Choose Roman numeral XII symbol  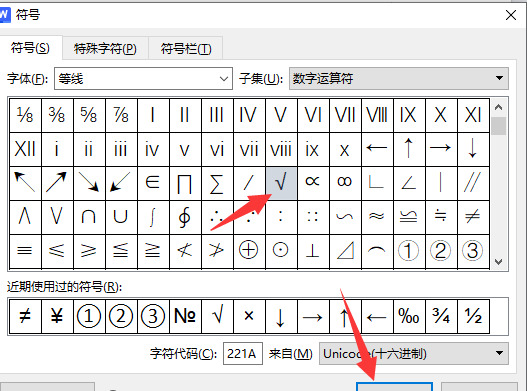(25, 149)
